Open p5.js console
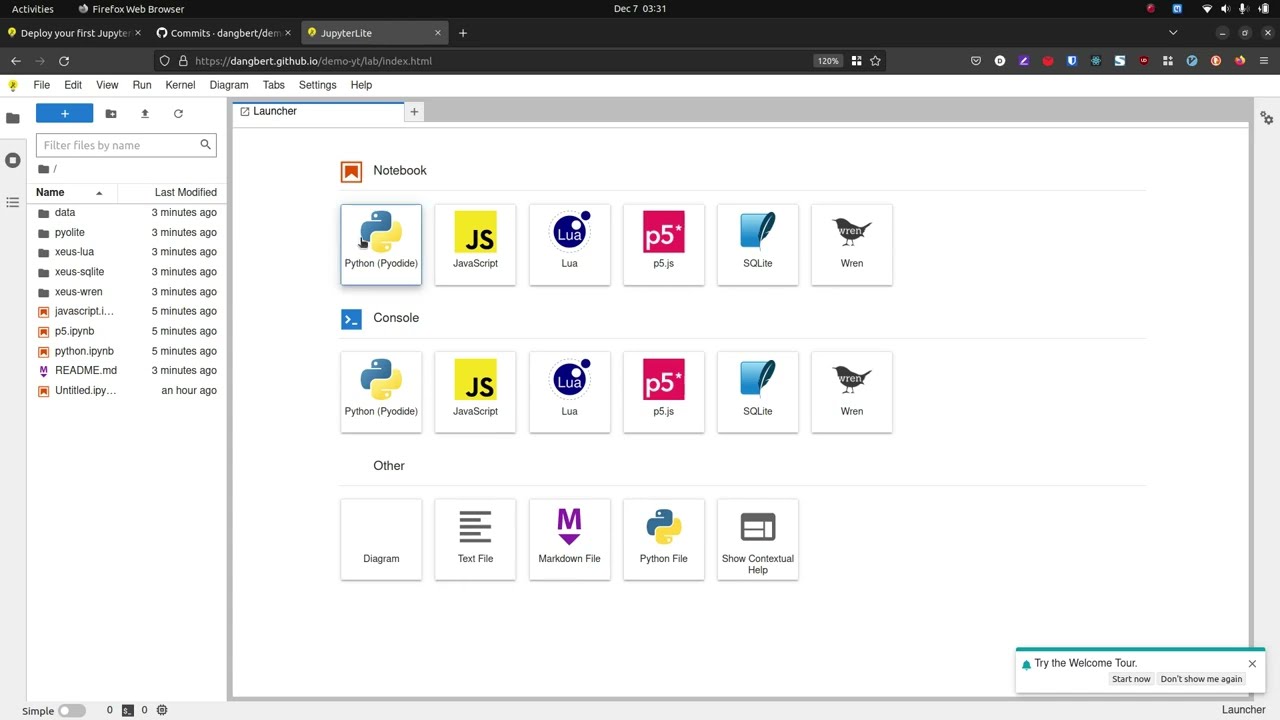 point(663,392)
